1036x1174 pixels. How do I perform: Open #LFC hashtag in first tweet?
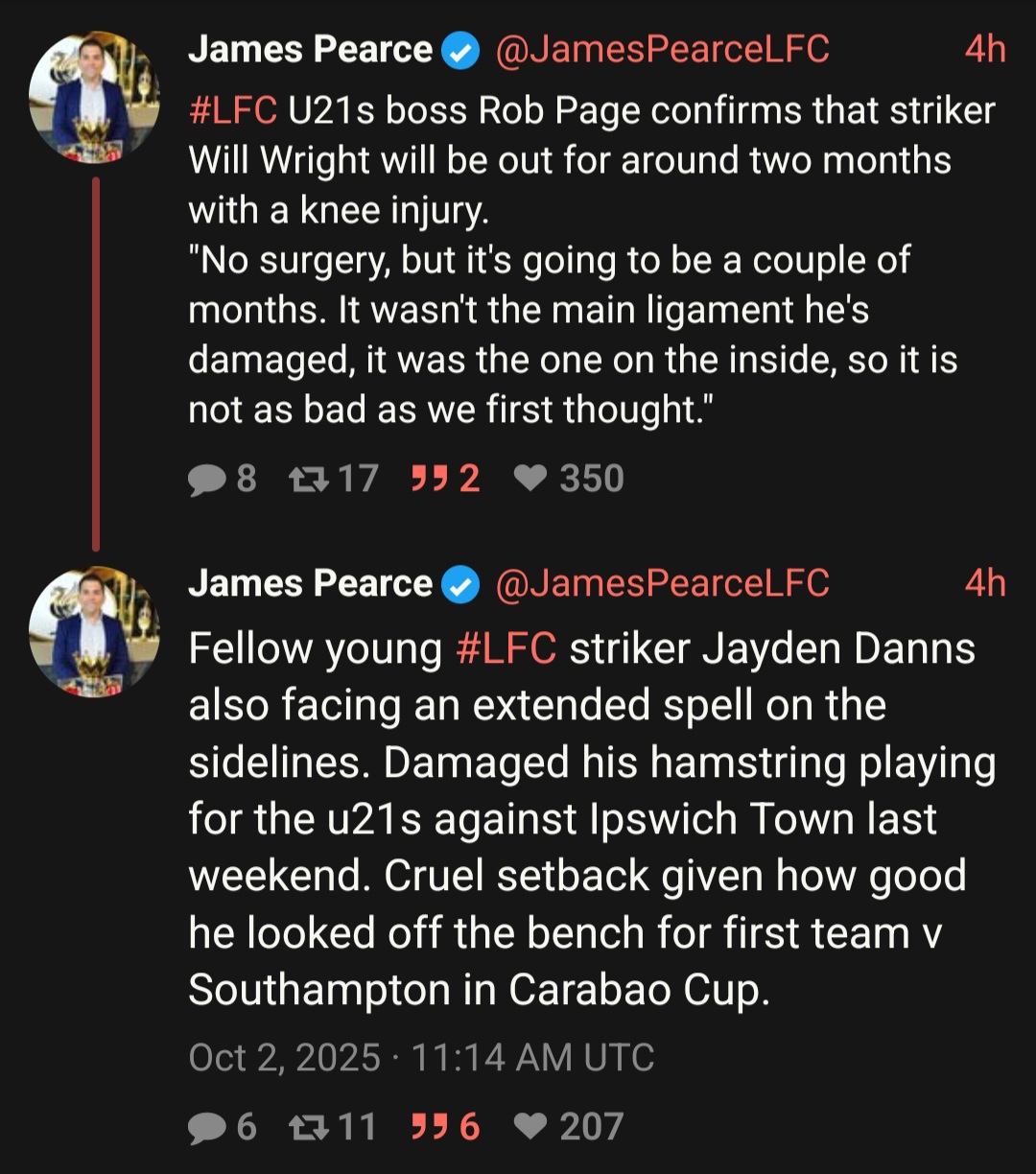[x=233, y=111]
